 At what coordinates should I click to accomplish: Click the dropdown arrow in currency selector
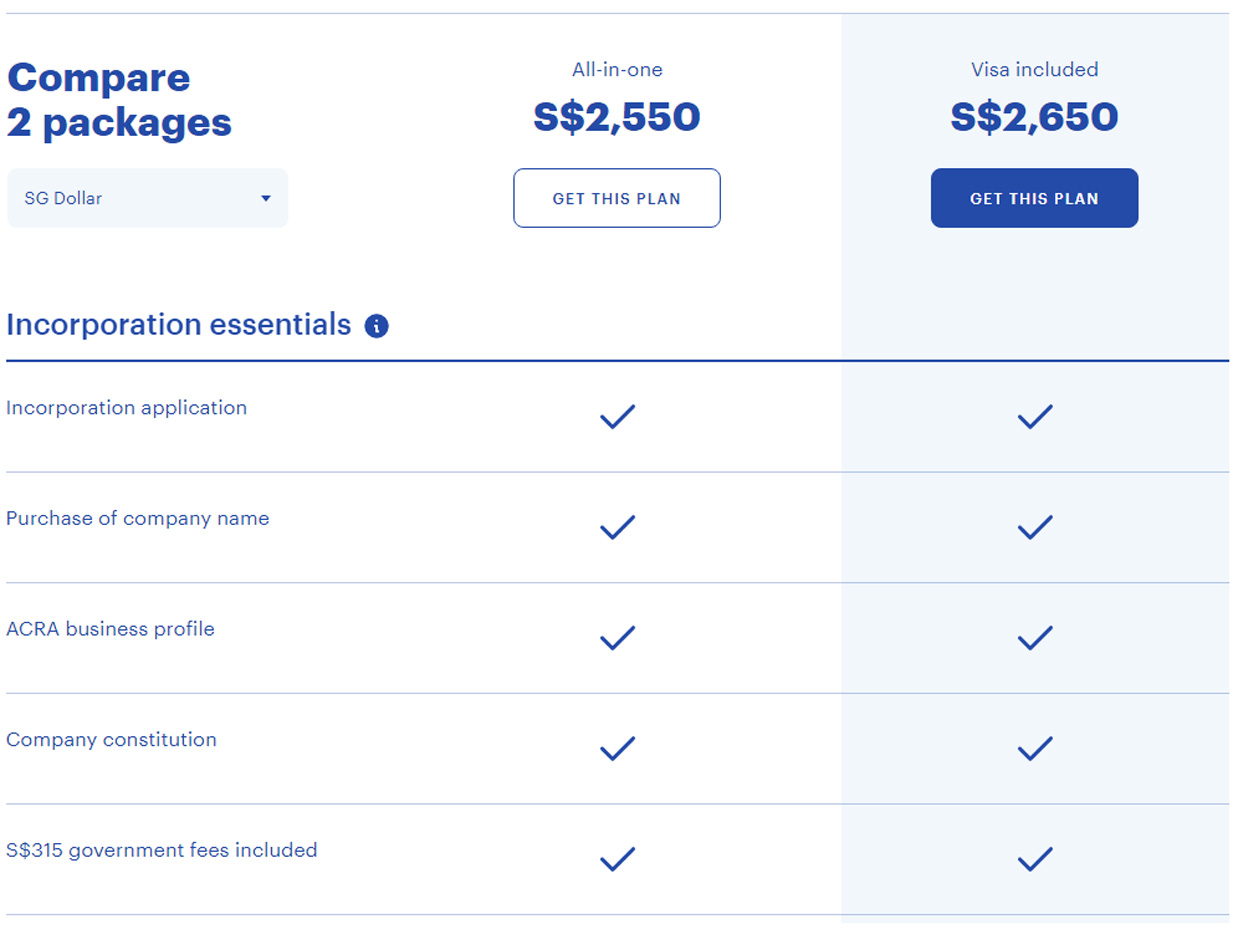266,198
